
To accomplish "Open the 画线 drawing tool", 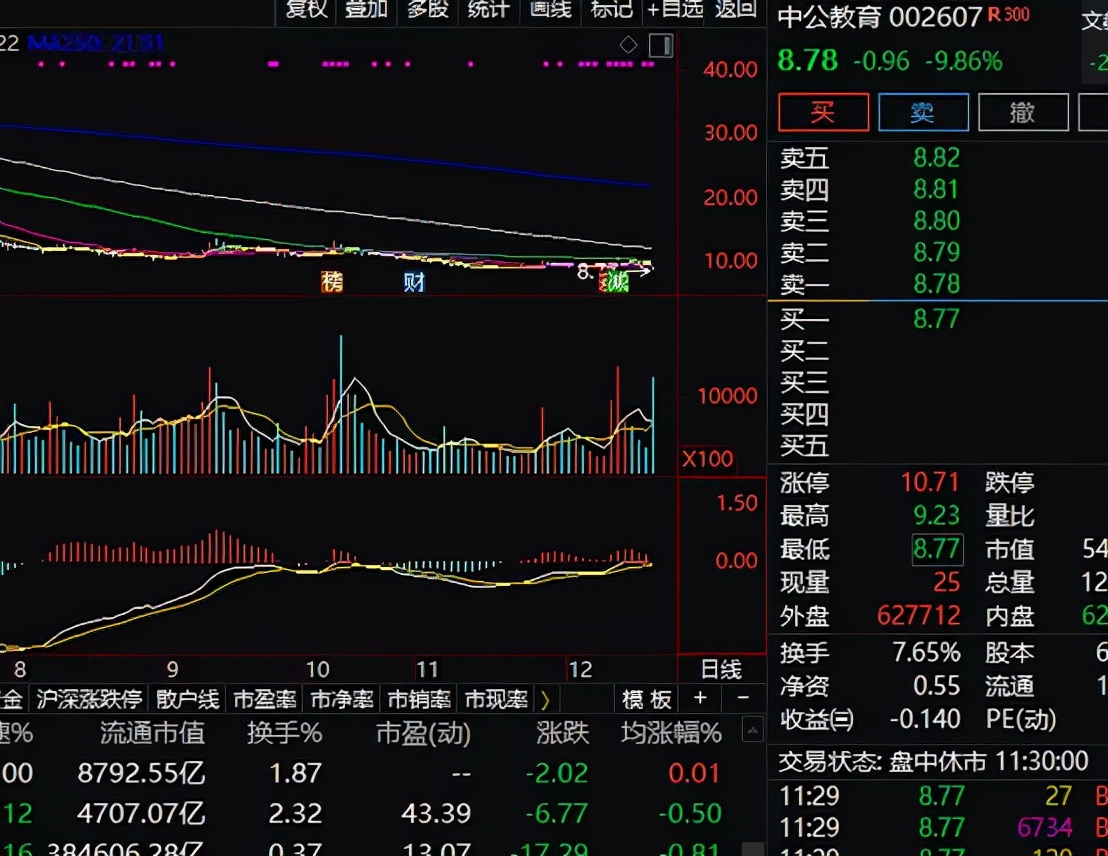I will coord(550,10).
